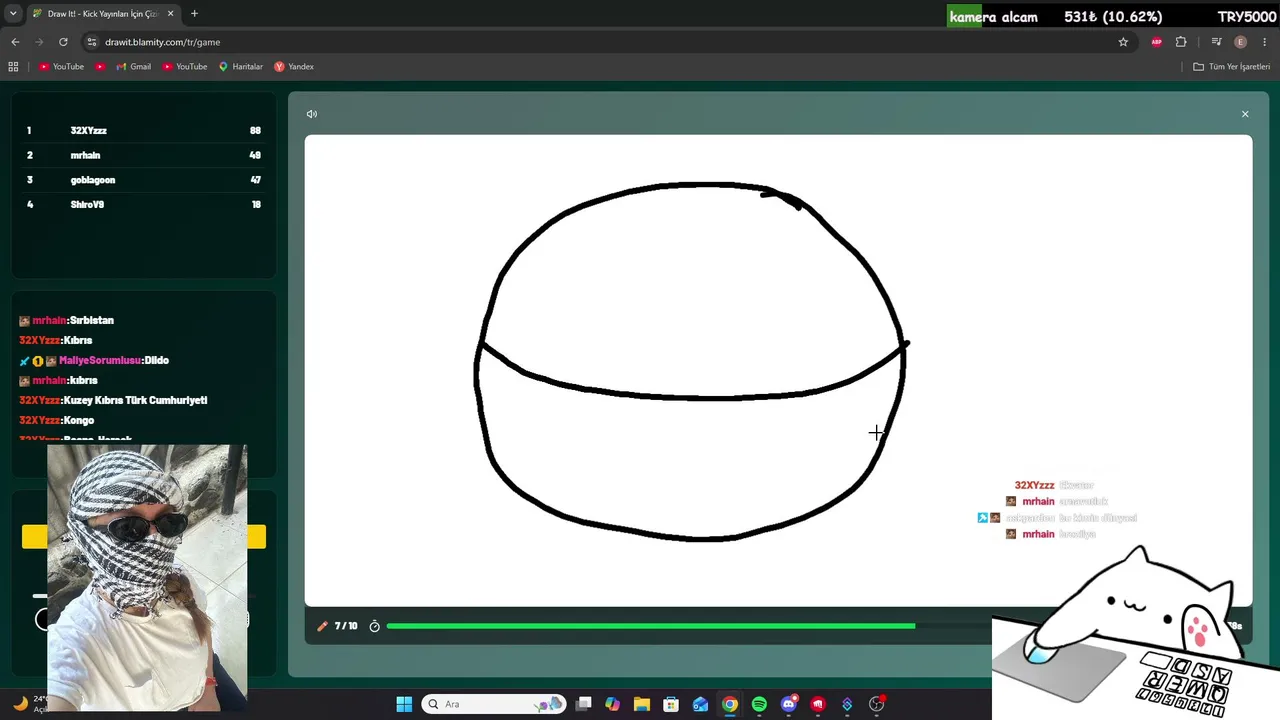Open the apps grid in bookmarks bar
This screenshot has height=720, width=1280.
tap(13, 67)
